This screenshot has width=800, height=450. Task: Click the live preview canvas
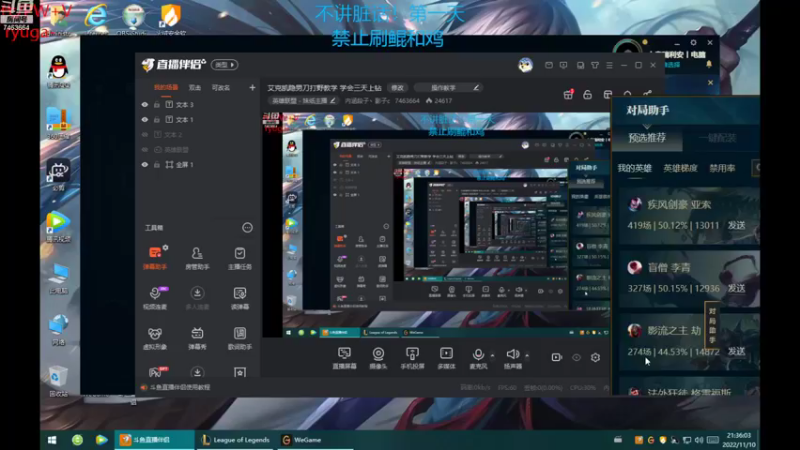pyautogui.click(x=436, y=225)
